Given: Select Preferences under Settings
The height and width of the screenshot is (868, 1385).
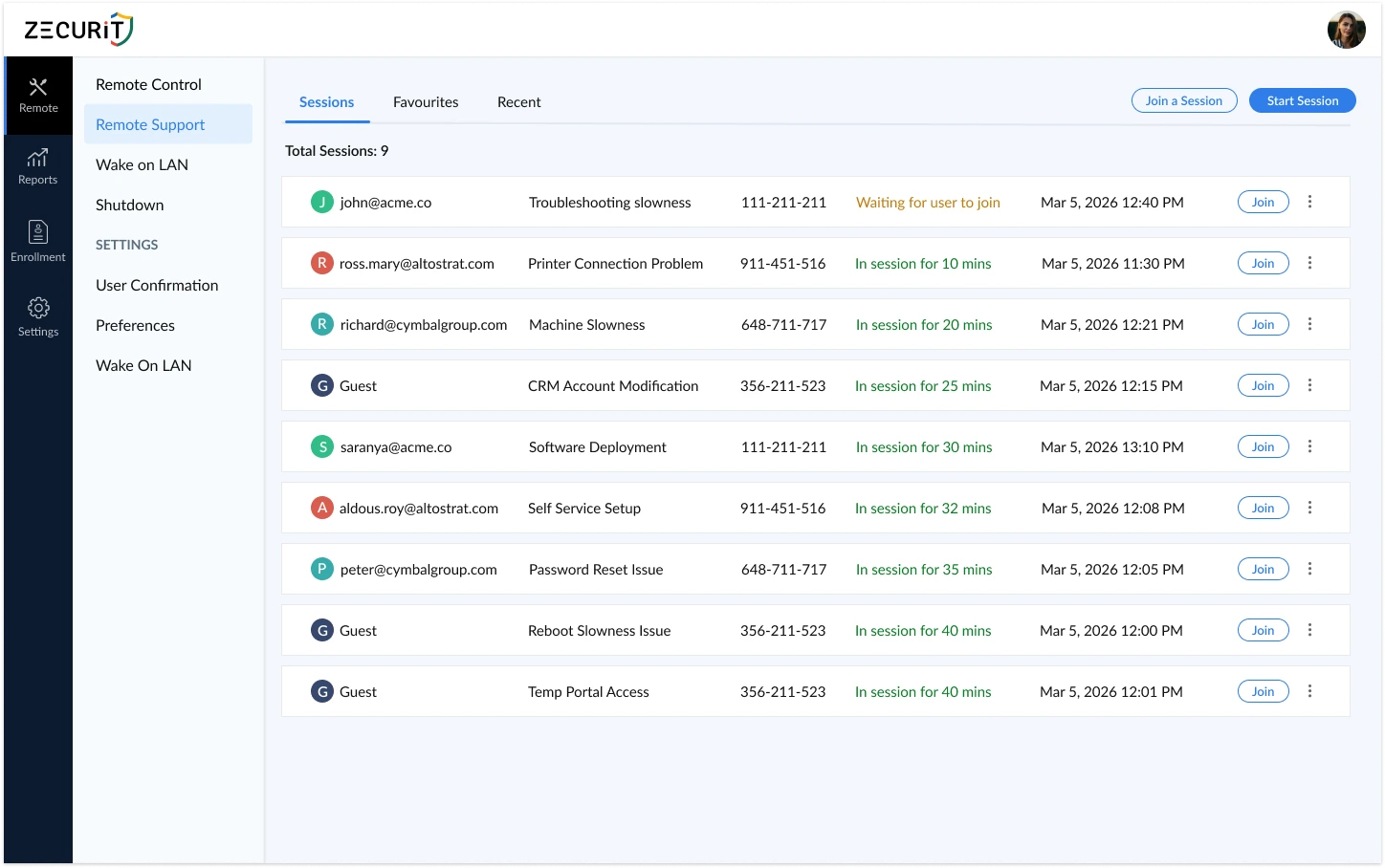Looking at the screenshot, I should pos(135,325).
